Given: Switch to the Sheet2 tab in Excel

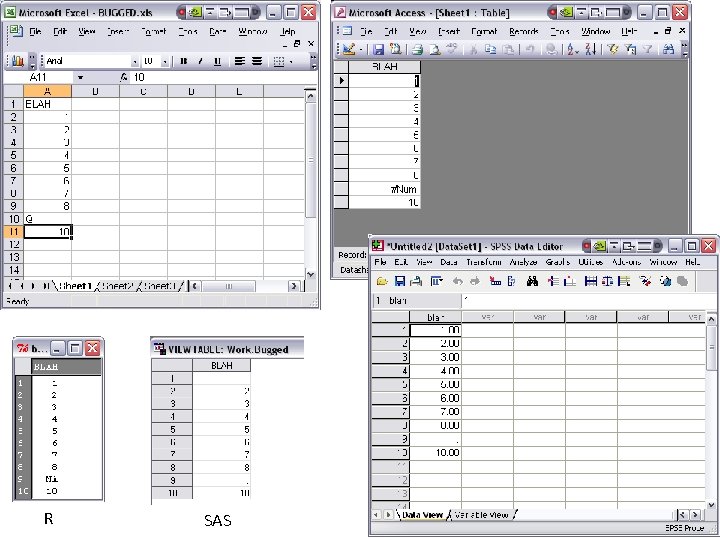Looking at the screenshot, I should [117, 286].
